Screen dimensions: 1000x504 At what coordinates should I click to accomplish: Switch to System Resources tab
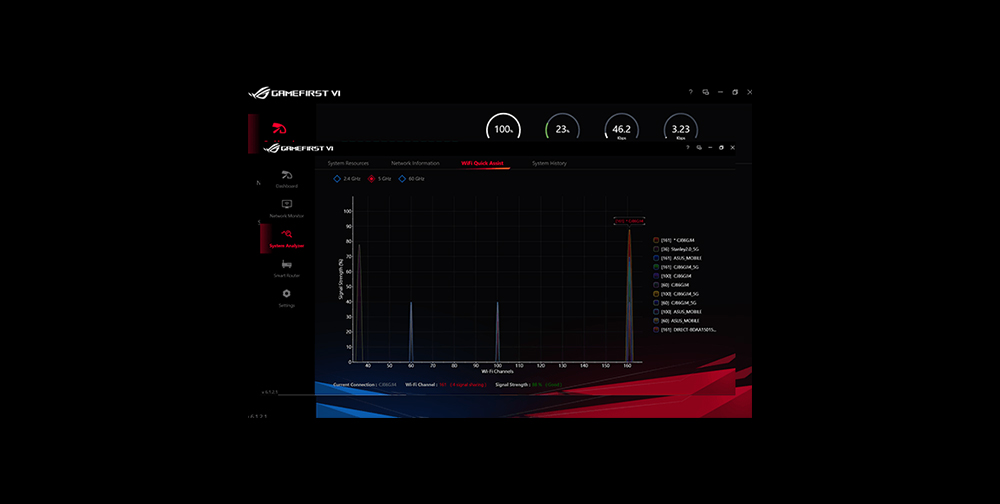tap(348, 163)
